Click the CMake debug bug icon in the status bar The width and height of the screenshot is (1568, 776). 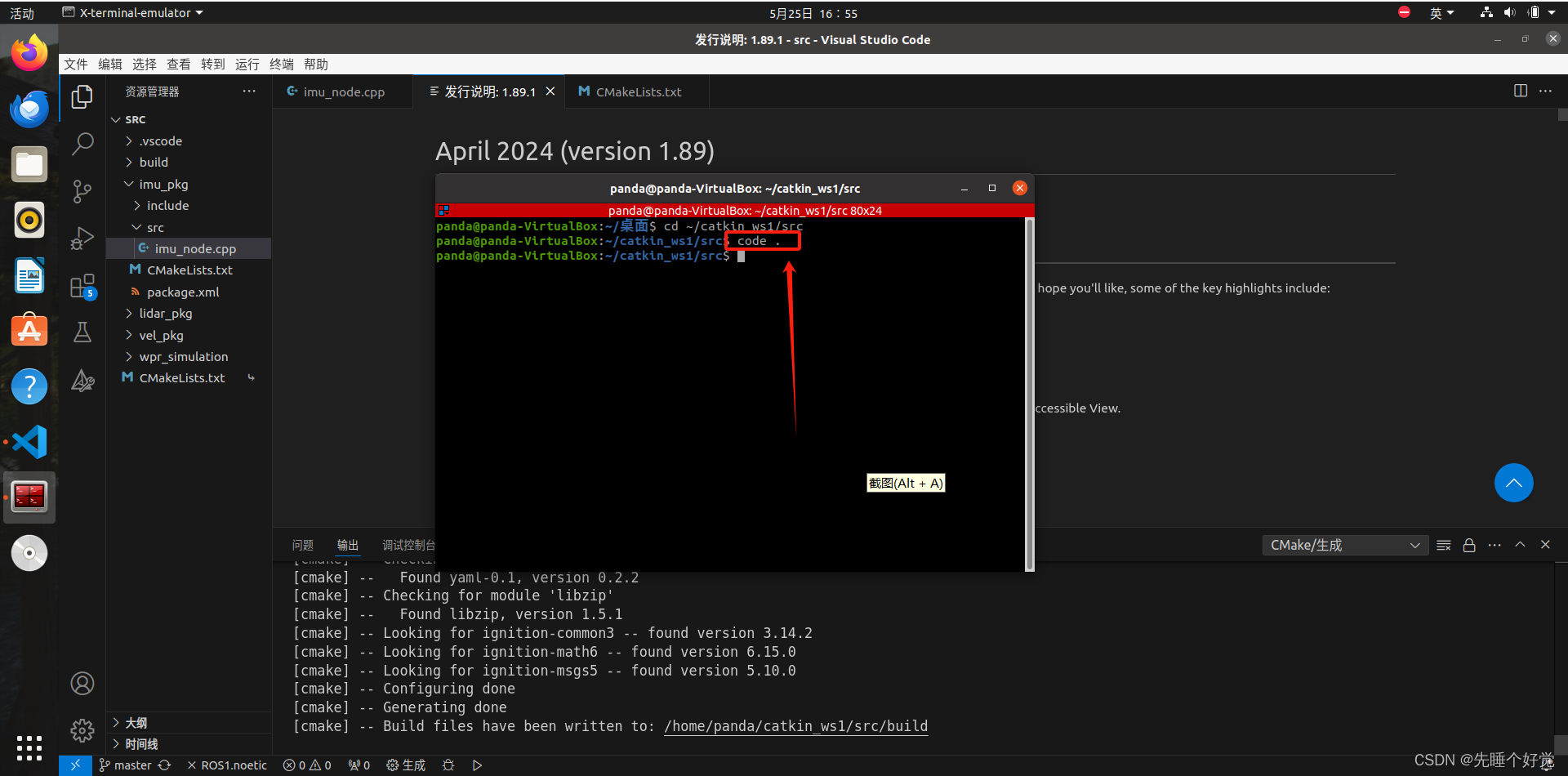pyautogui.click(x=448, y=765)
